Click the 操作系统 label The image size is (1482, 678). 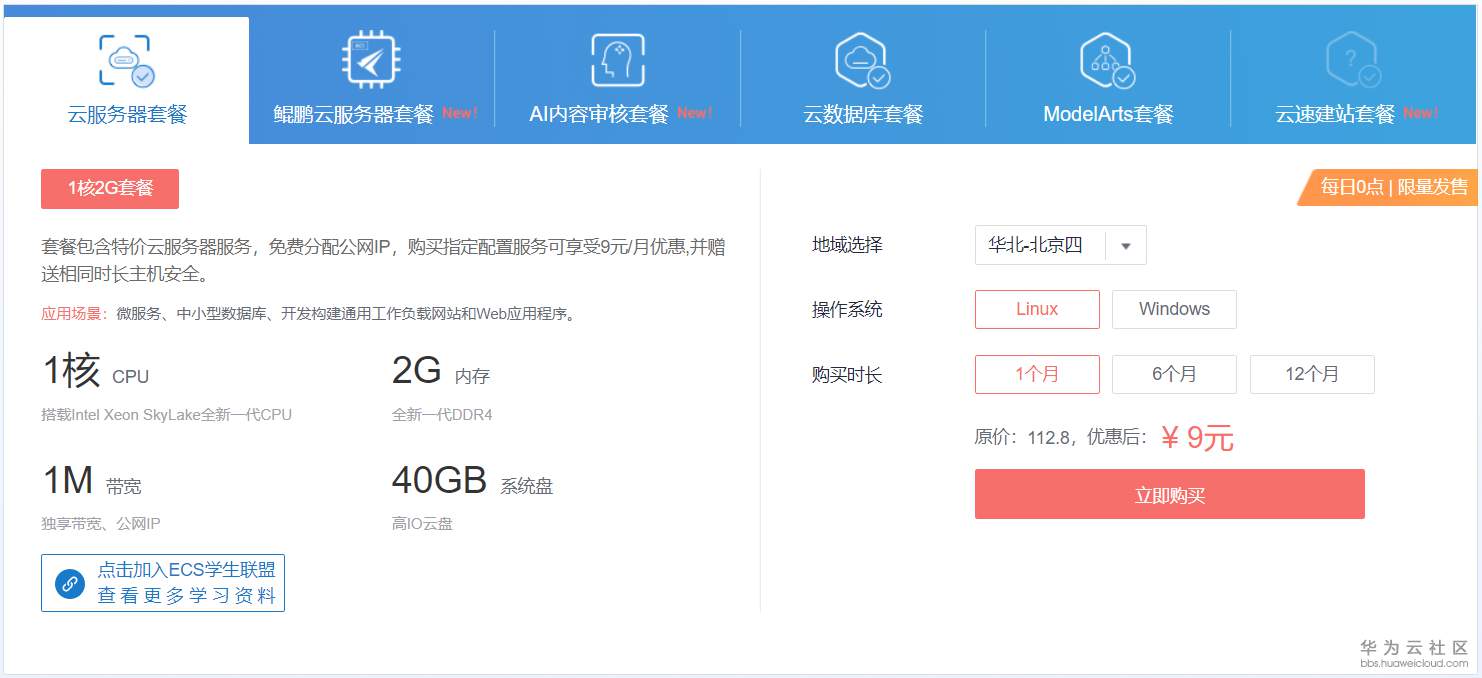coord(847,310)
